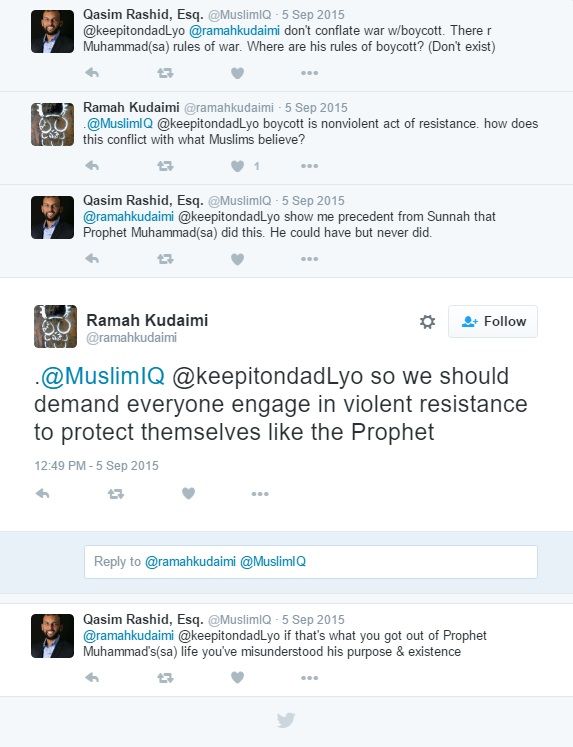Image resolution: width=573 pixels, height=747 pixels.
Task: Open the @ramahkudaimi mention in the top tweet
Action: click(234, 30)
